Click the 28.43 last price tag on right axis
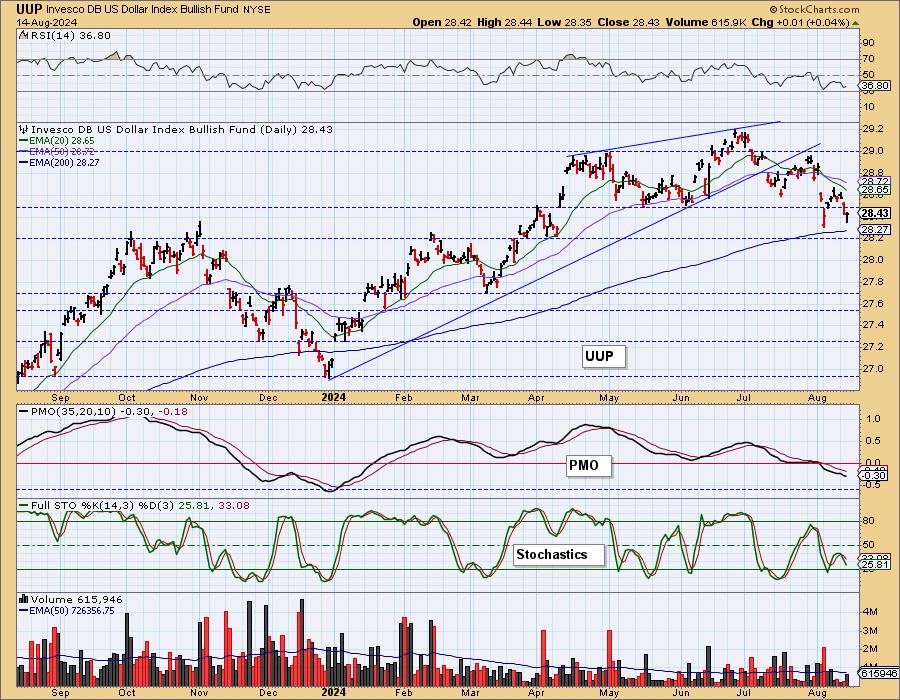Screen dimensions: 900x700 875,213
